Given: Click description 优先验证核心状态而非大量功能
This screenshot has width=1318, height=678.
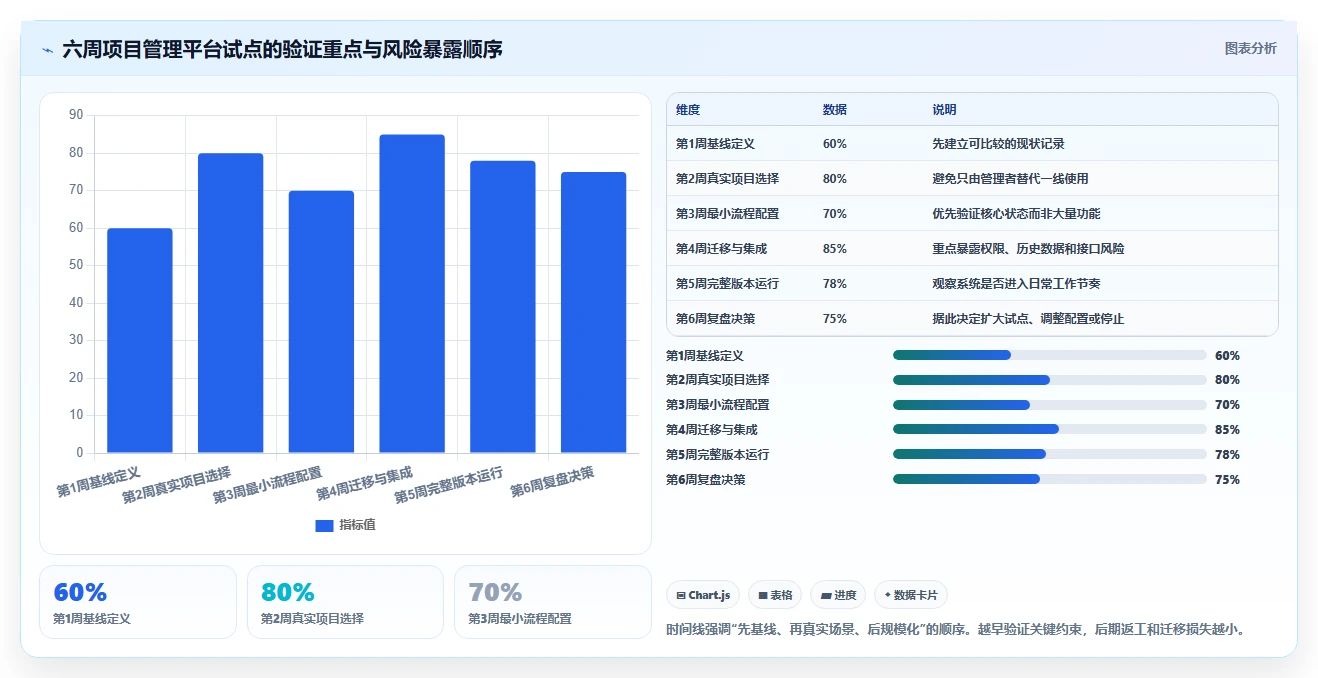Looking at the screenshot, I should [x=1016, y=214].
